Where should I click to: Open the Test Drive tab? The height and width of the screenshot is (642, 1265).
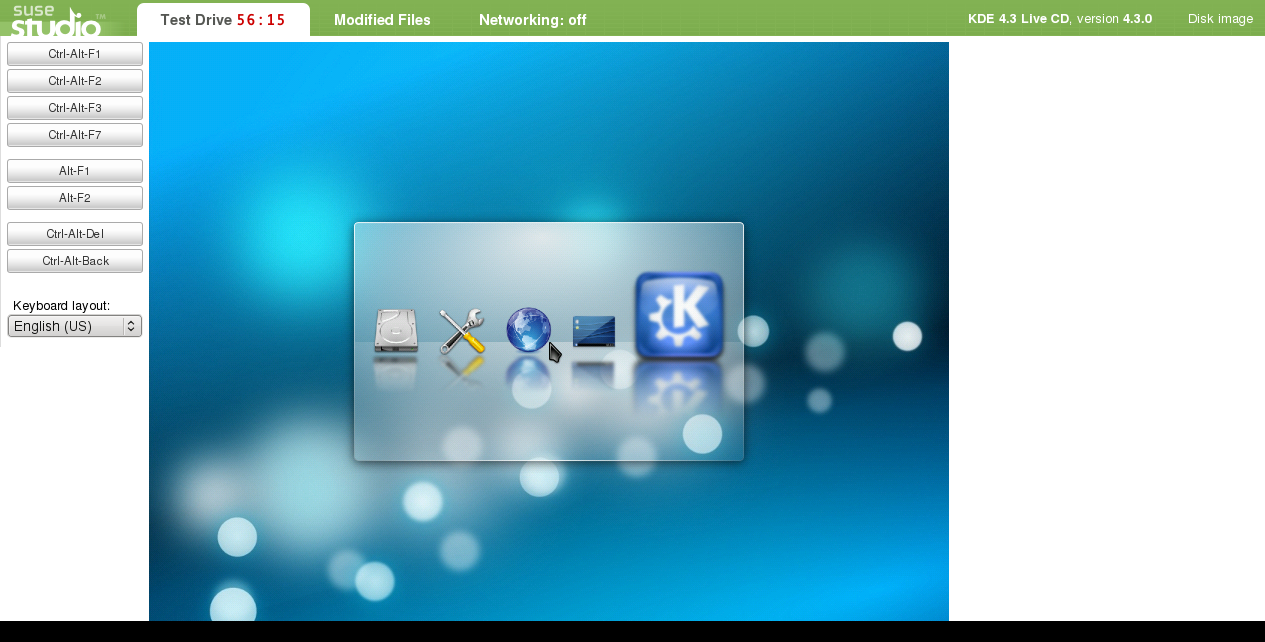(x=223, y=20)
